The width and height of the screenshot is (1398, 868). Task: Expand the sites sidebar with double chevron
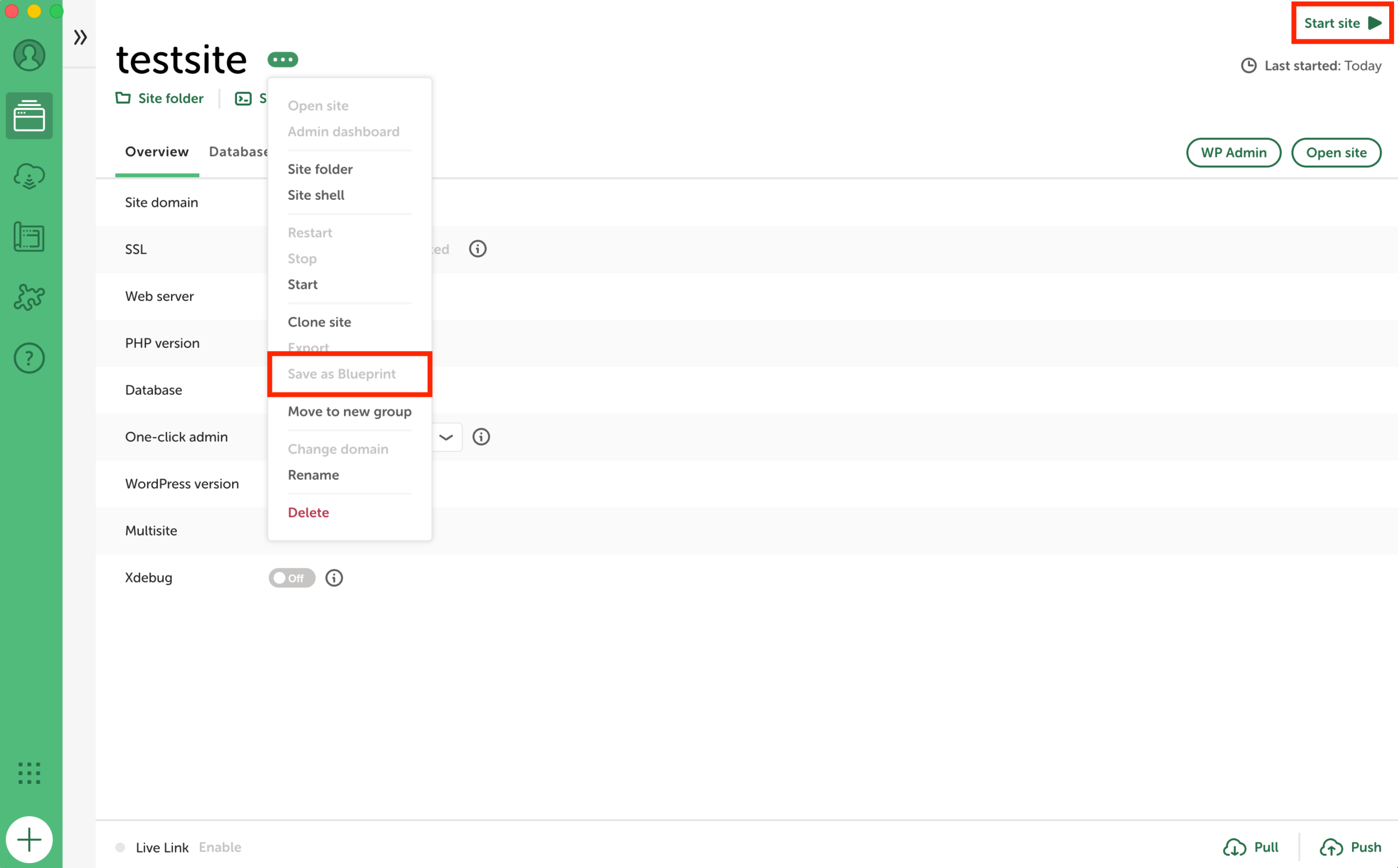tap(80, 37)
